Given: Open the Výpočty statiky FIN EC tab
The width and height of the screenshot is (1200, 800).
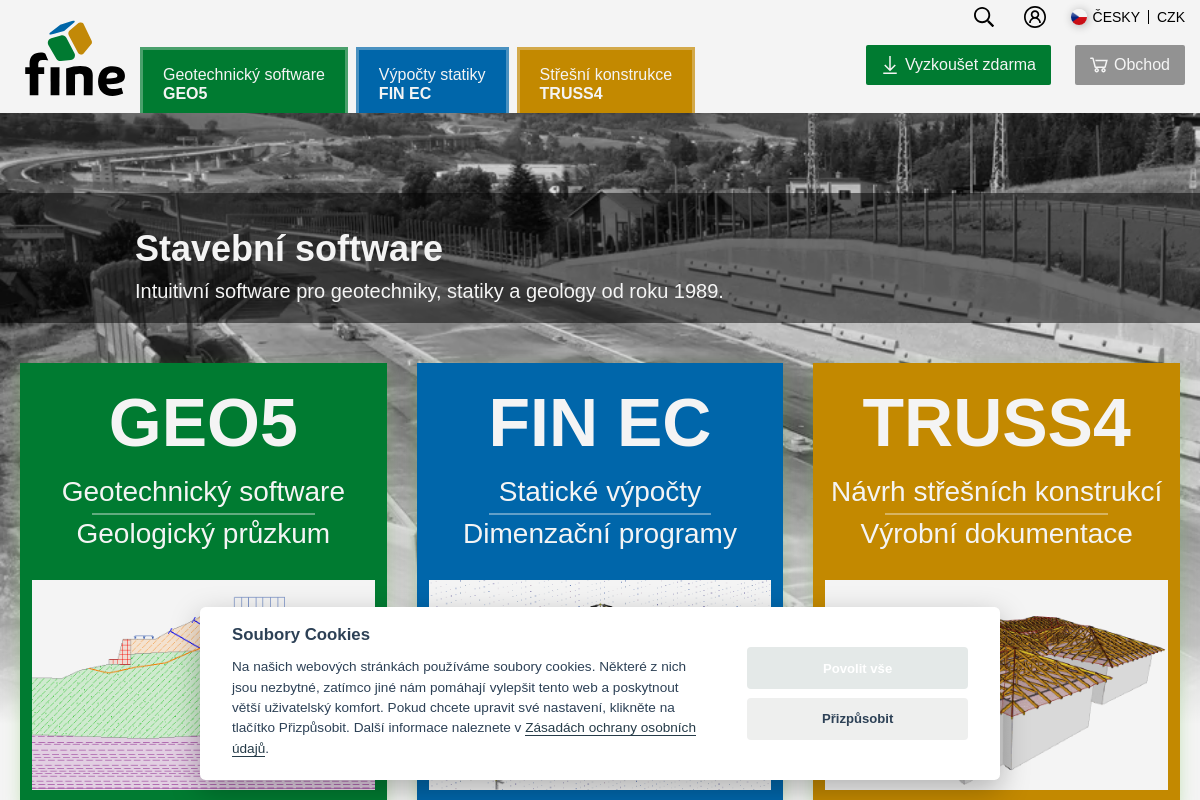Looking at the screenshot, I should click(x=432, y=81).
